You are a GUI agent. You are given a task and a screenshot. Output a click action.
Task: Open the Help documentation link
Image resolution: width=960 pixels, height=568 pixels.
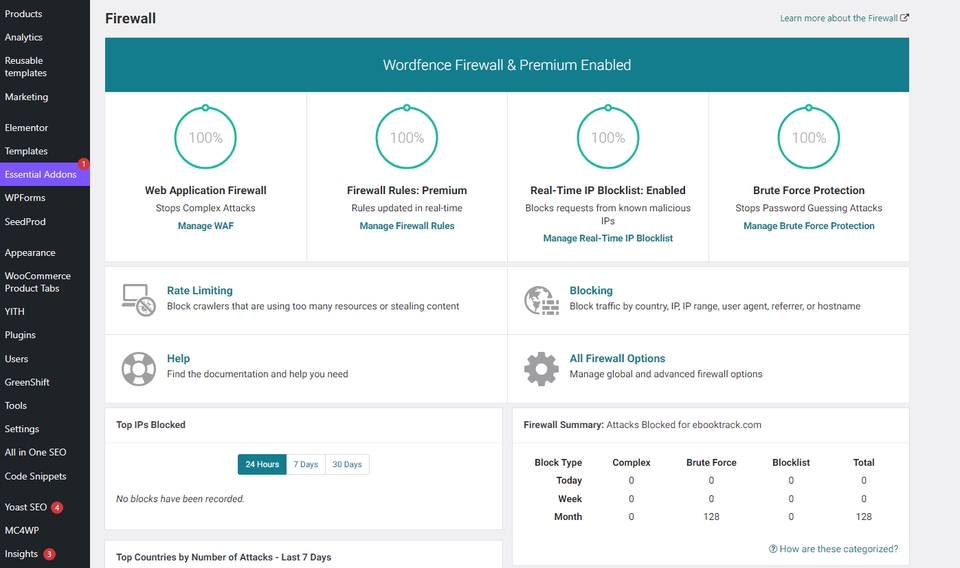click(178, 359)
